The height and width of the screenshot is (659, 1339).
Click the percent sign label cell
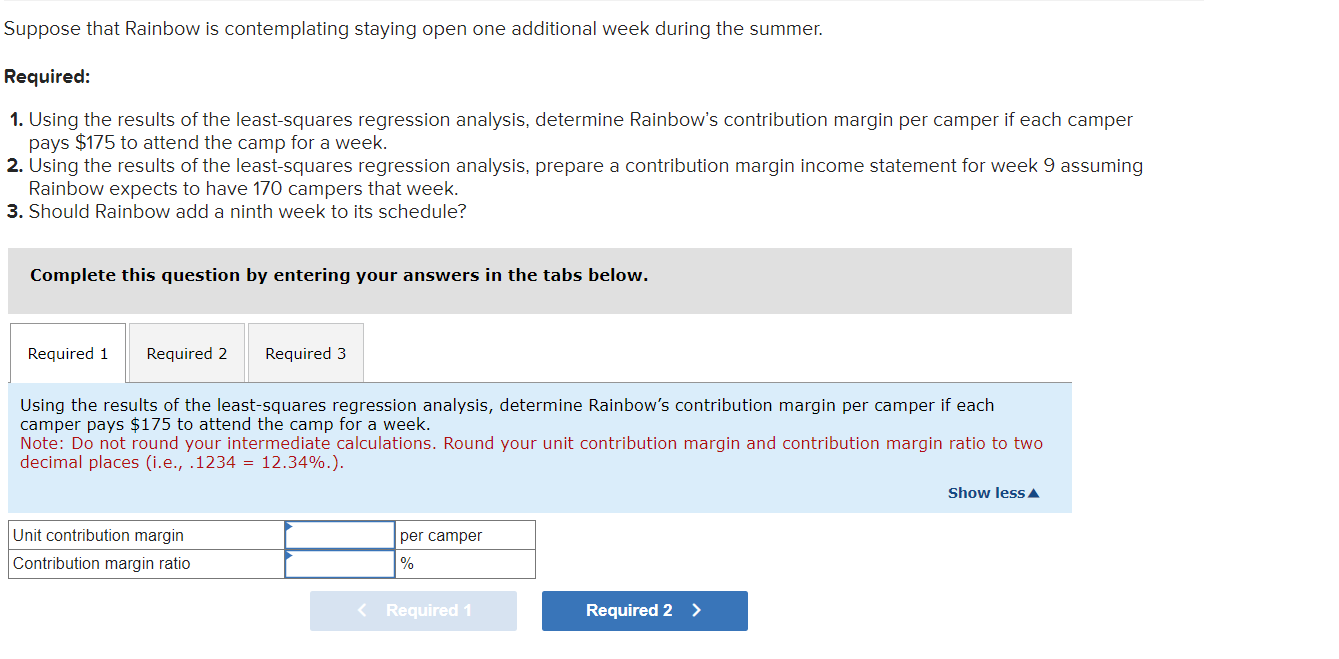point(465,563)
